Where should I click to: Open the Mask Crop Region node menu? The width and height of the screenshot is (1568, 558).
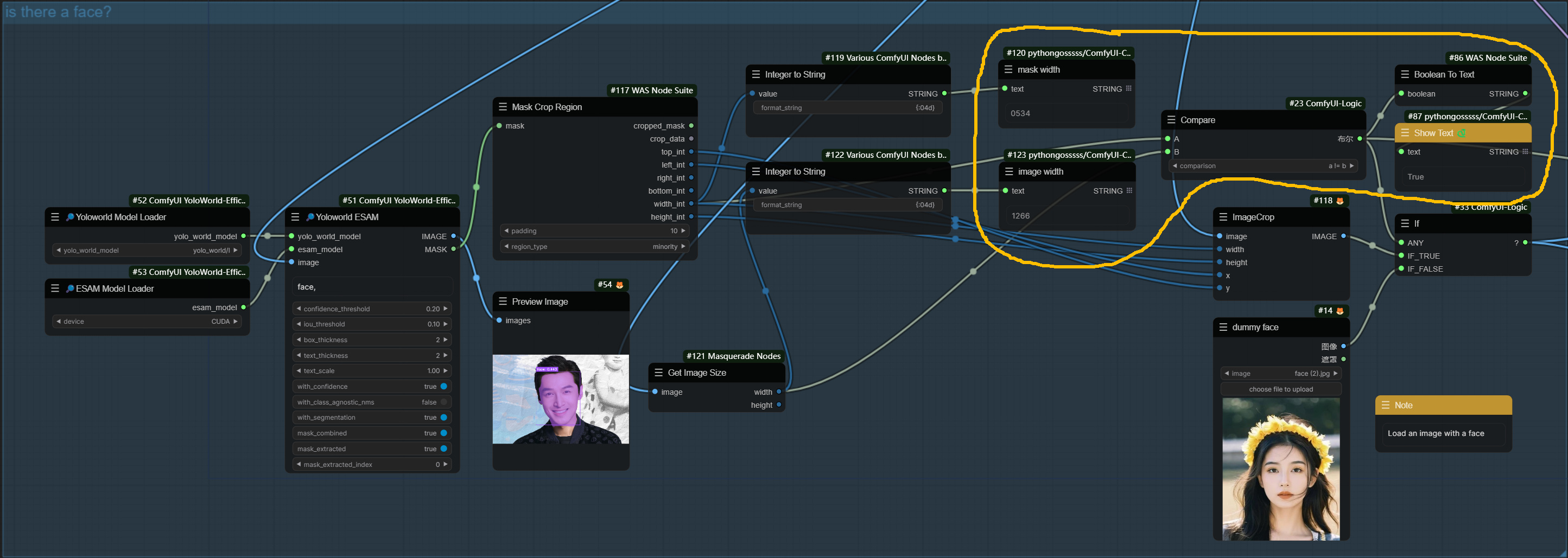[x=503, y=106]
